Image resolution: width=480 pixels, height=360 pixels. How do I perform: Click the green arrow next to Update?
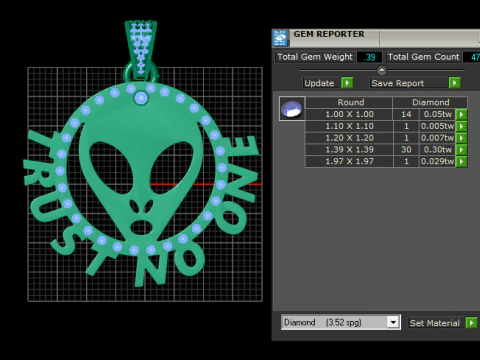pyautogui.click(x=347, y=83)
